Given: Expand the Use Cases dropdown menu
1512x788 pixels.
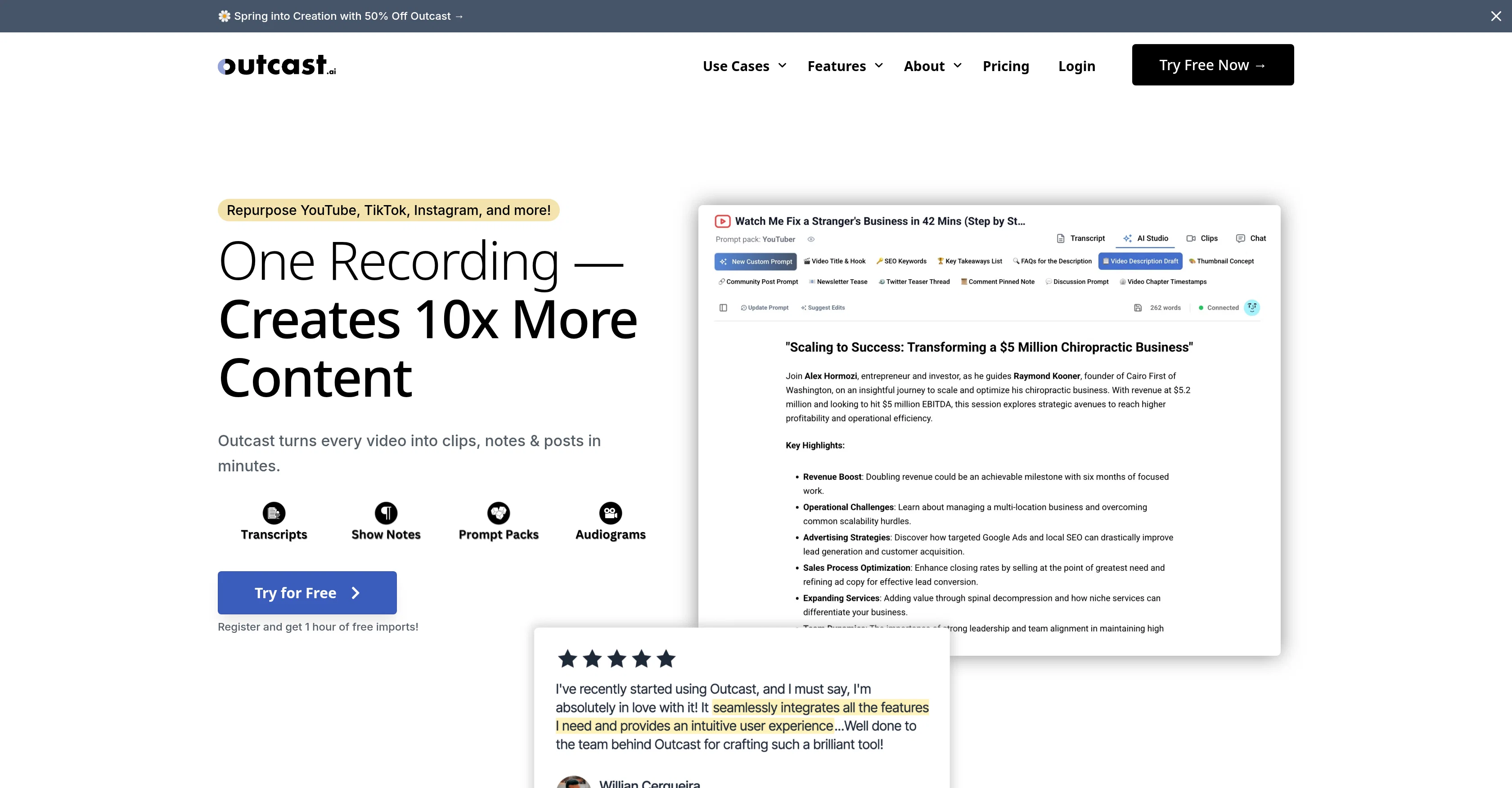Looking at the screenshot, I should (744, 66).
